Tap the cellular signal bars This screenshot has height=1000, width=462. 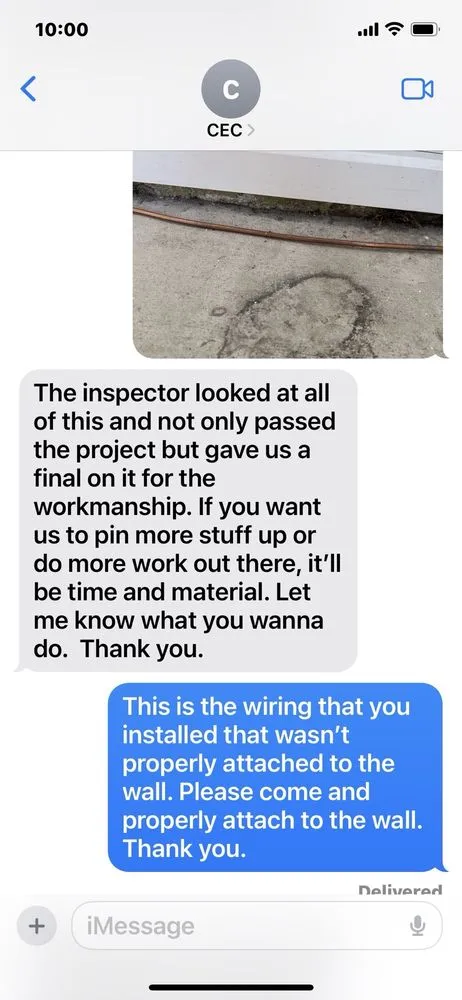point(371,29)
